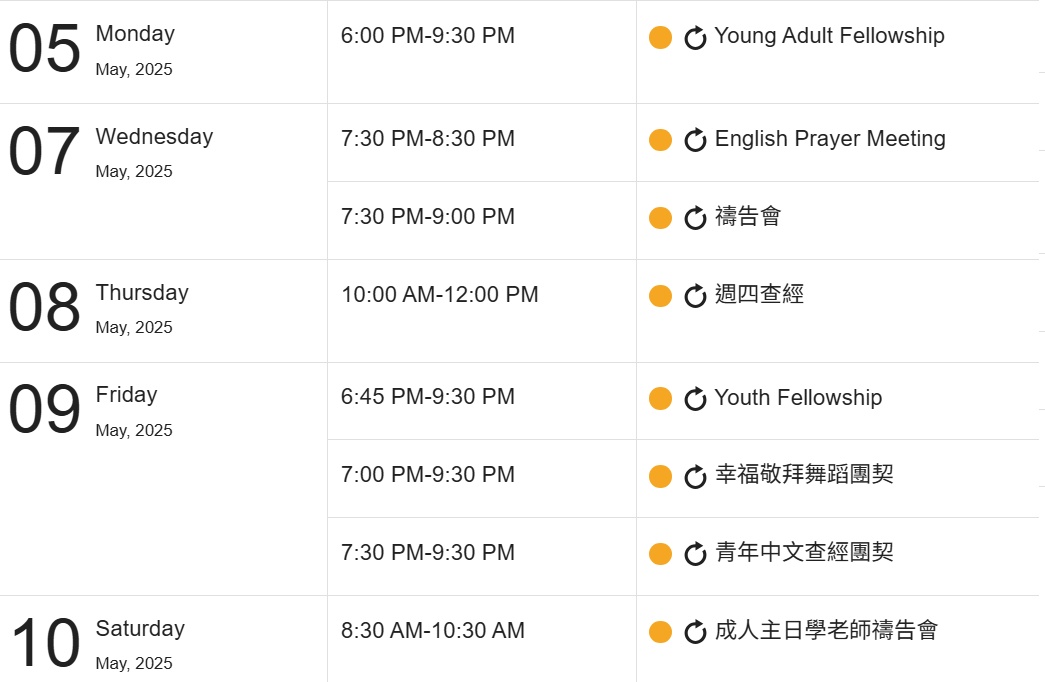Click the 8:30 AM-10:30 AM Saturday time
The width and height of the screenshot is (1045, 682).
tap(433, 631)
